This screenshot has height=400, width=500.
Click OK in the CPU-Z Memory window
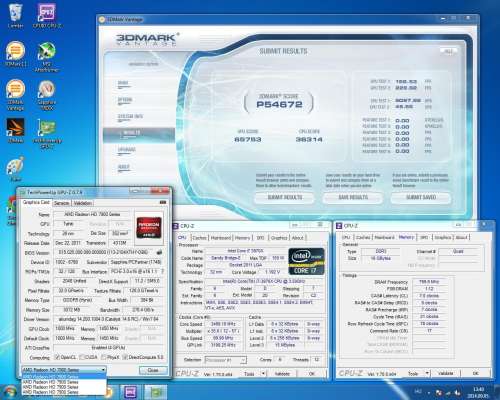click(x=476, y=373)
